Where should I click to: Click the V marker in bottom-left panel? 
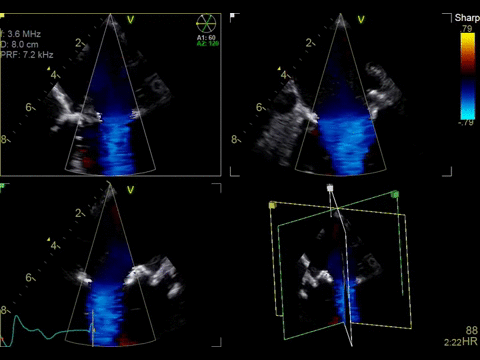pyautogui.click(x=130, y=190)
